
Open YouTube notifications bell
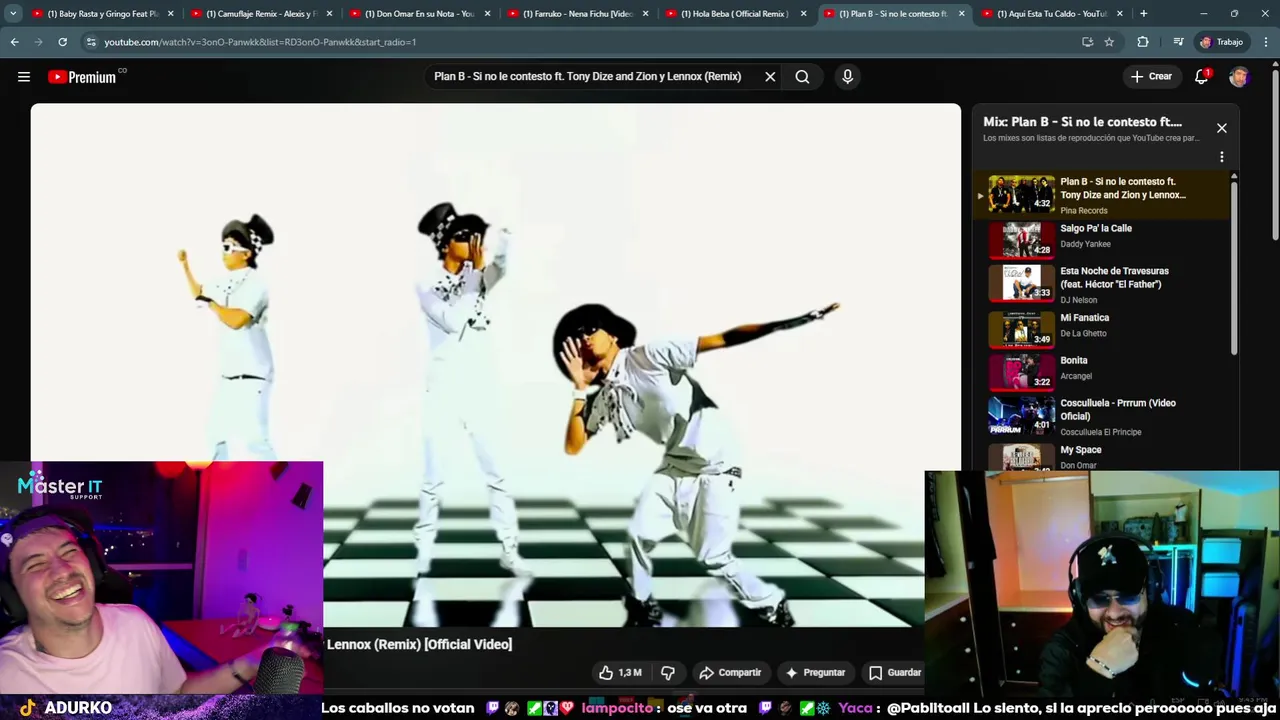pyautogui.click(x=1202, y=77)
